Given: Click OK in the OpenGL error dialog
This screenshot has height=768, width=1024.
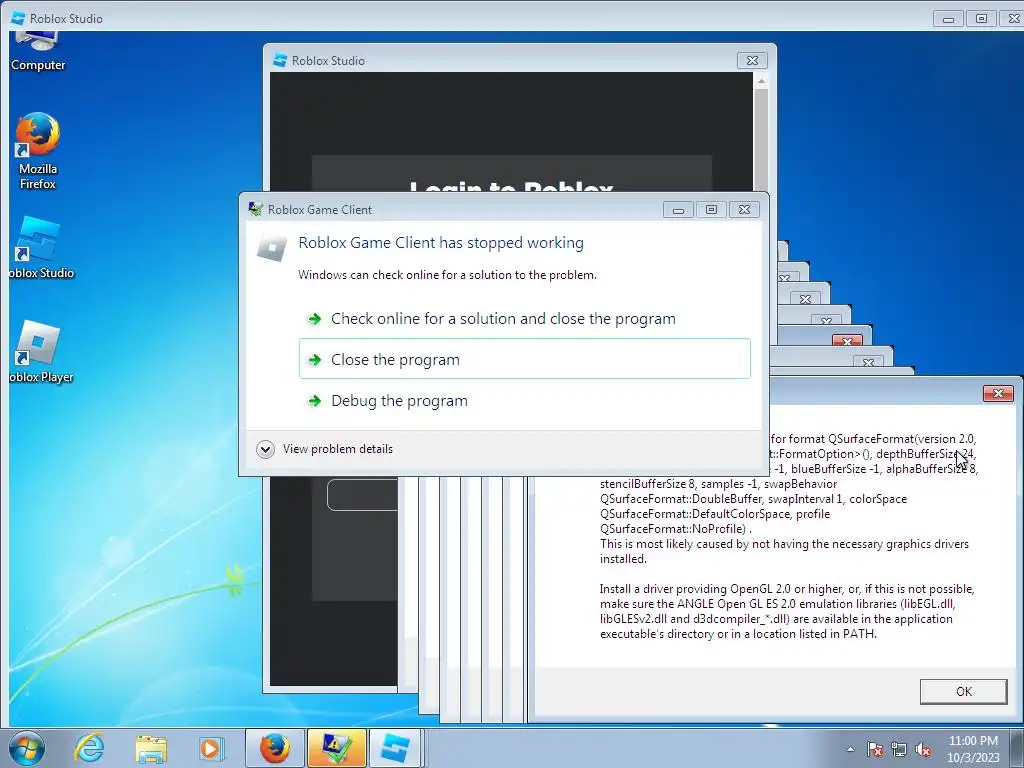Looking at the screenshot, I should (x=963, y=692).
